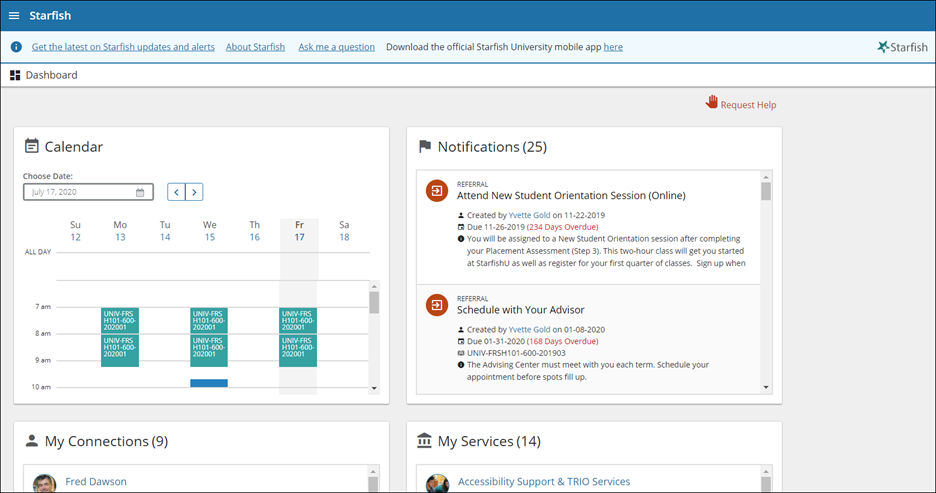Open Friday 7 am UNIV-FRSH101 class event

coord(298,321)
